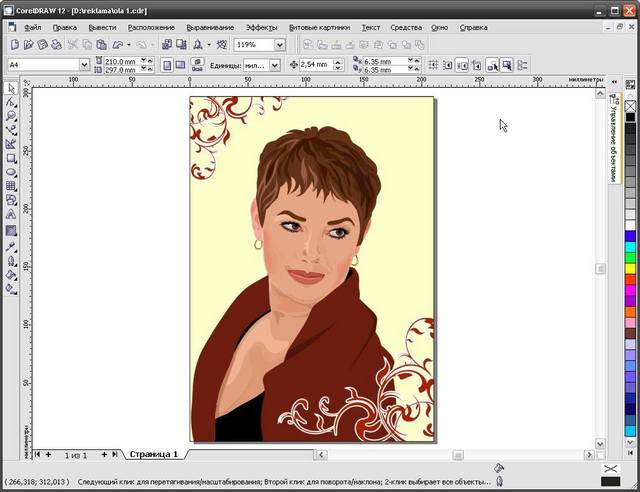Screen dimensions: 640x492
Task: Select the Shape tool
Action: point(11,102)
